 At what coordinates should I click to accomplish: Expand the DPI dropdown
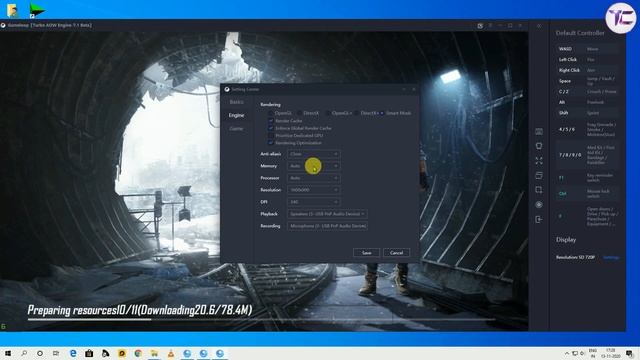point(313,202)
